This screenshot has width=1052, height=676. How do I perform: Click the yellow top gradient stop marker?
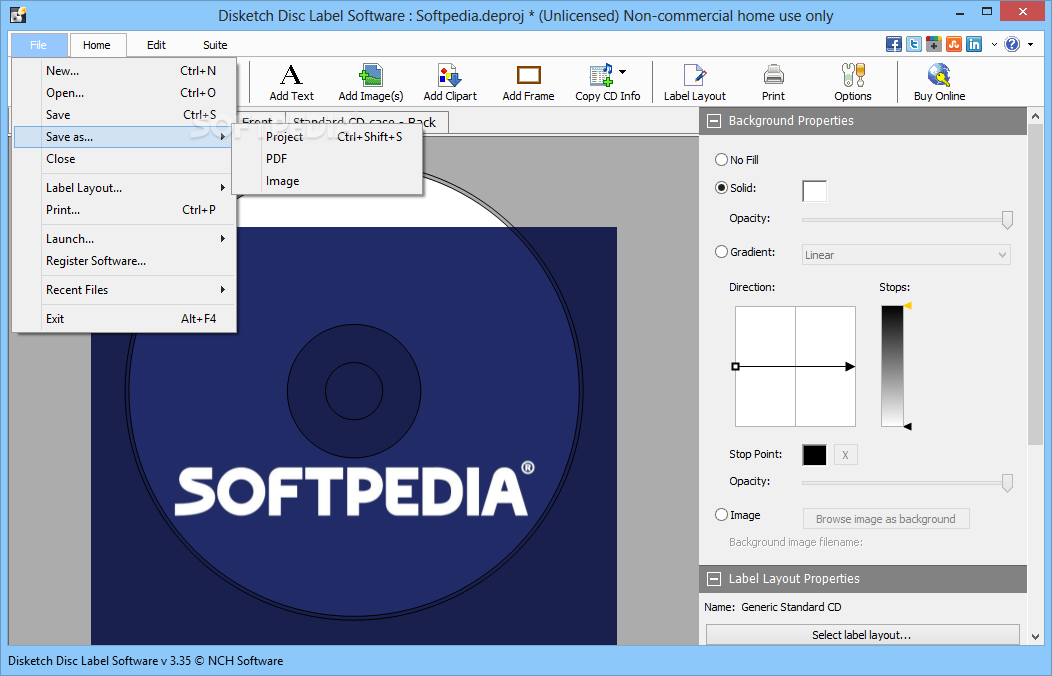(x=908, y=306)
